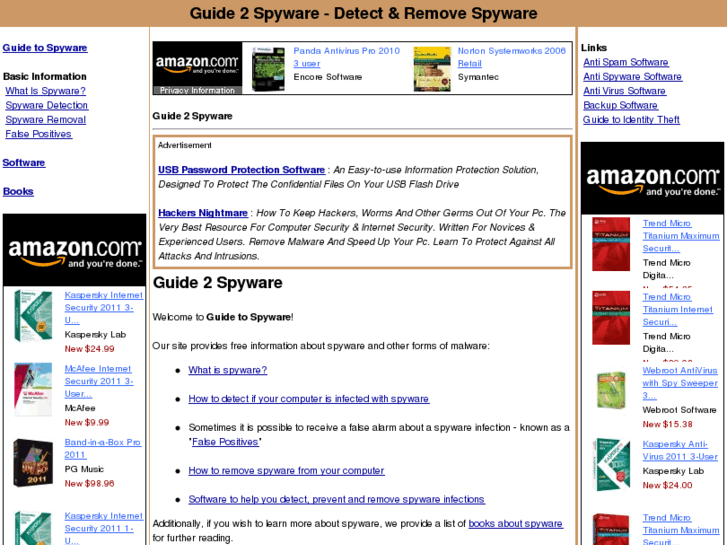Image resolution: width=727 pixels, height=545 pixels.
Task: Open Kaspersky Internet Security 2011 1-U link
Action: [104, 528]
